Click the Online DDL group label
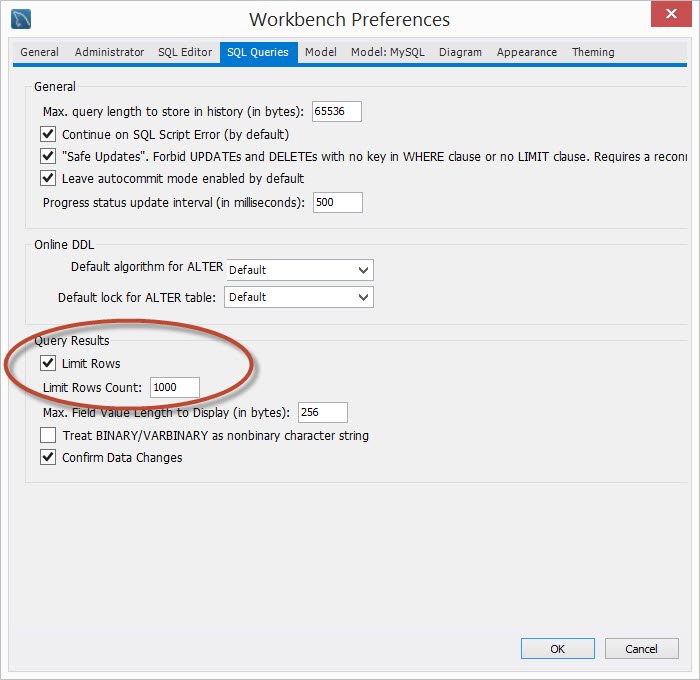Viewport: 700px width, 680px height. [64, 245]
